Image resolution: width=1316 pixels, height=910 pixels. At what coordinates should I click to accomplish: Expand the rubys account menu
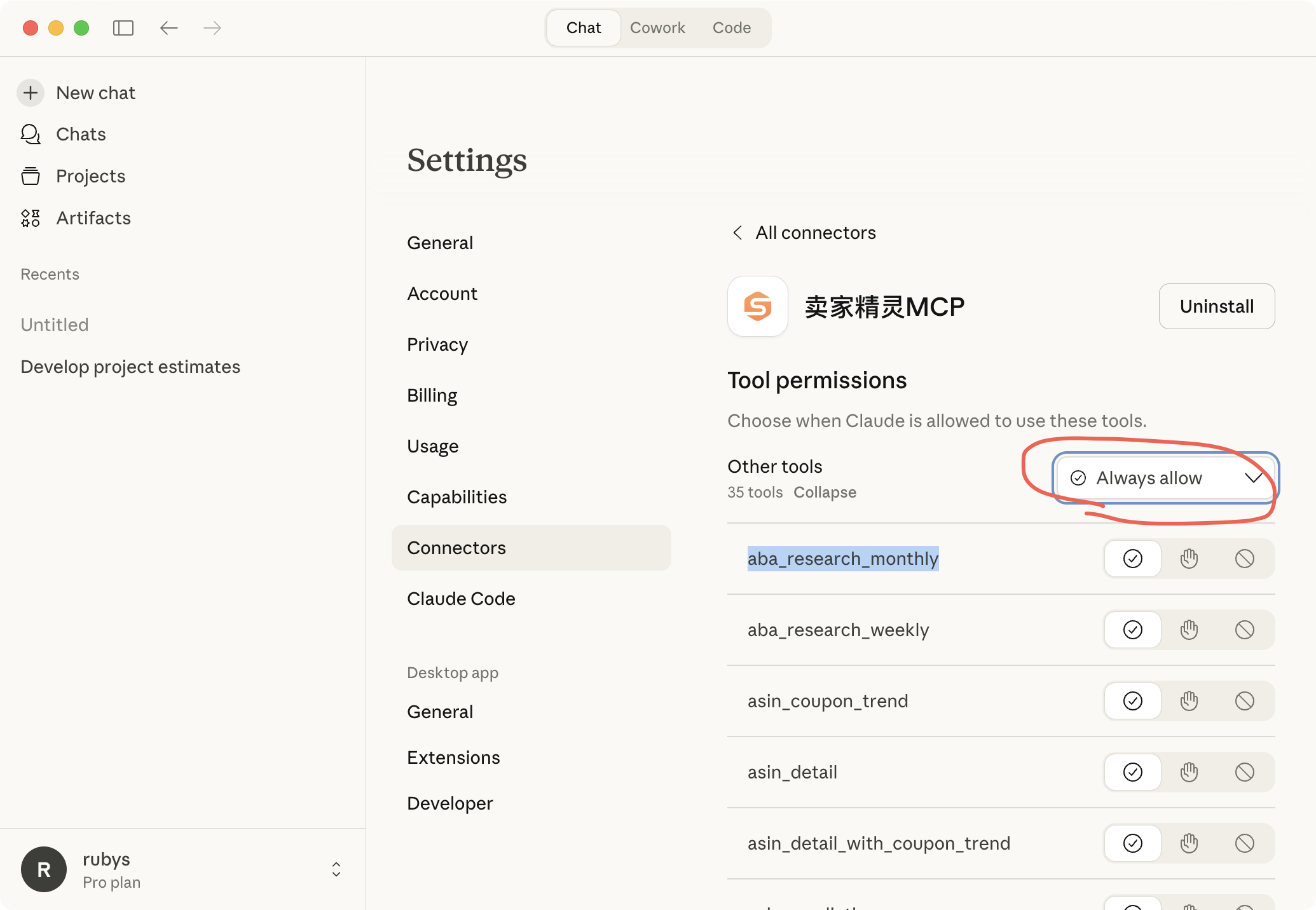336,869
